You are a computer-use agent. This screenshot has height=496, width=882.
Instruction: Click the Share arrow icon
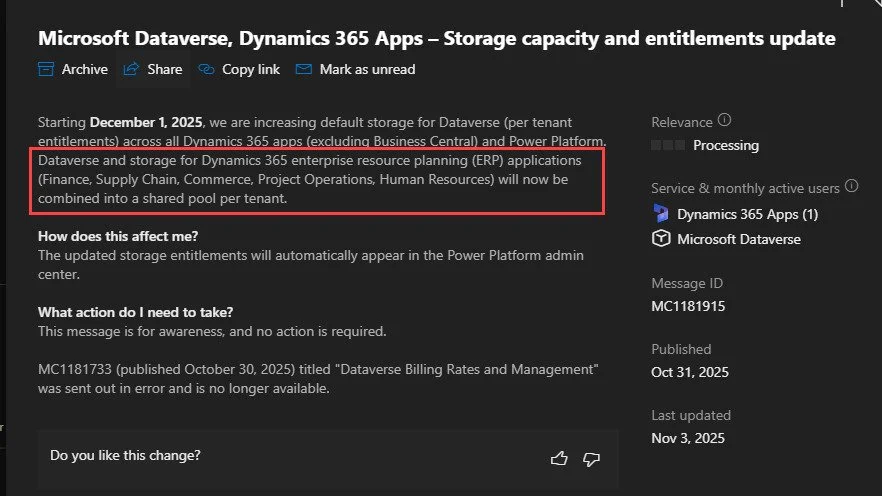(x=131, y=69)
